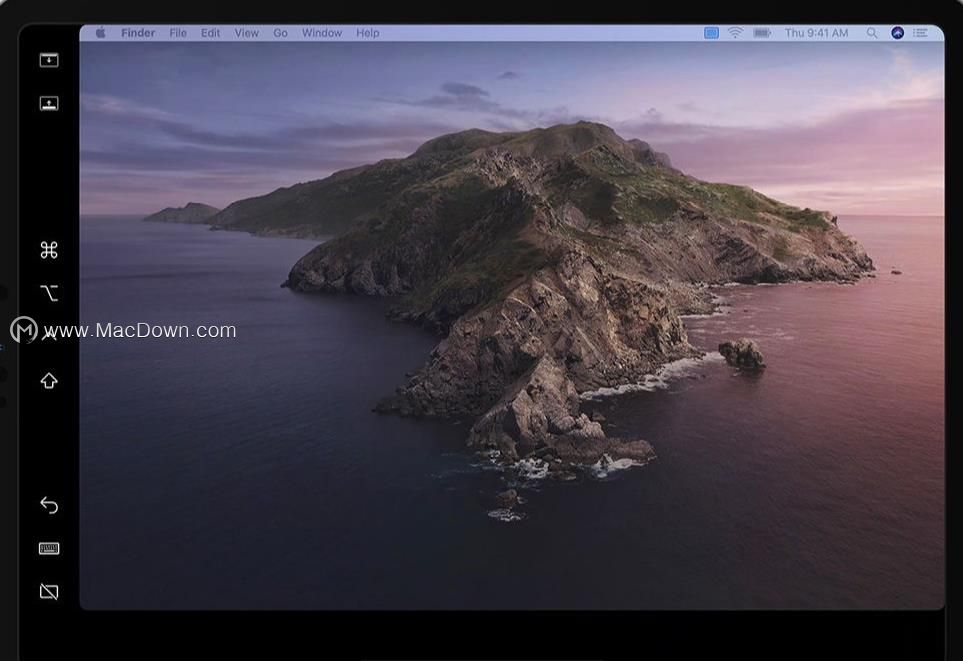Click the Thu 9:41 AM clock

click(816, 33)
